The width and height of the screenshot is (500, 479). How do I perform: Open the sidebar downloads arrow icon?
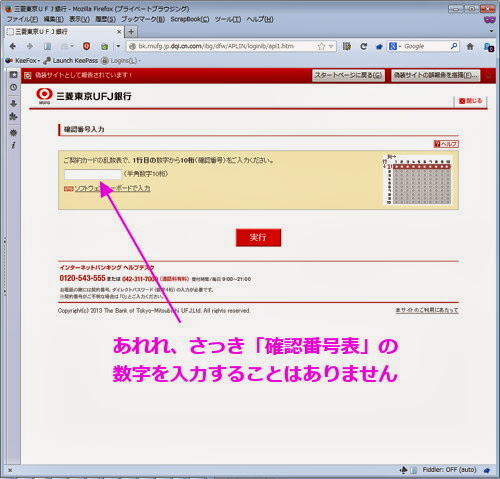point(13,103)
